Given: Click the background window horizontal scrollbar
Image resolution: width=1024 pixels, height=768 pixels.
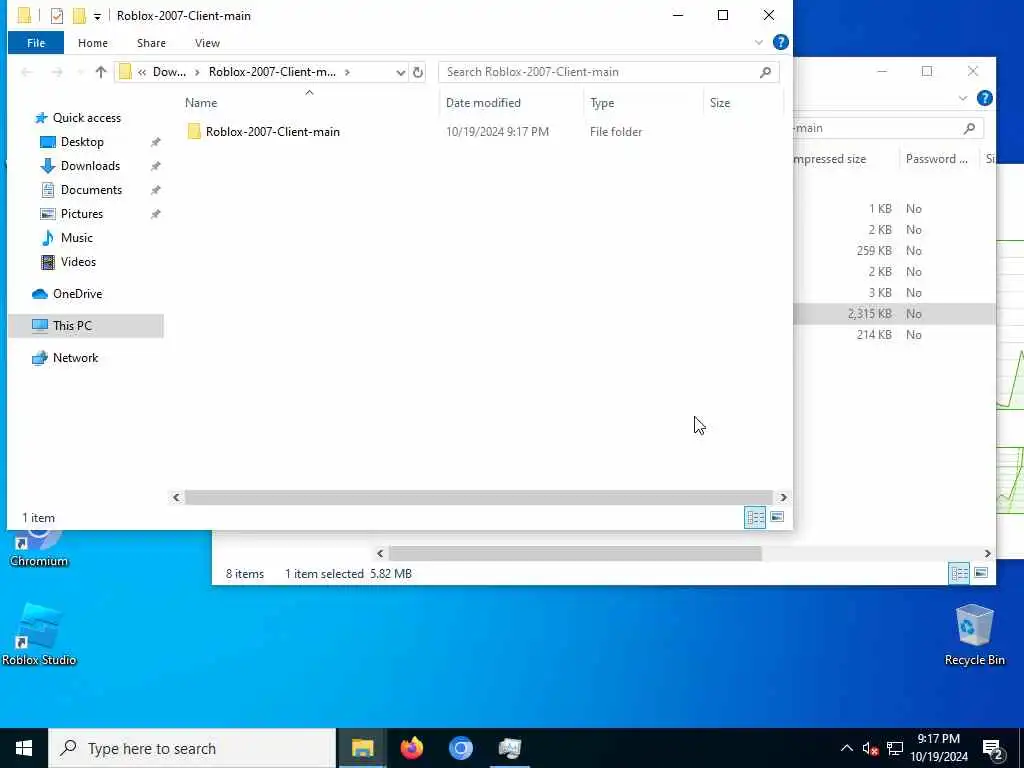Looking at the screenshot, I should 575,554.
